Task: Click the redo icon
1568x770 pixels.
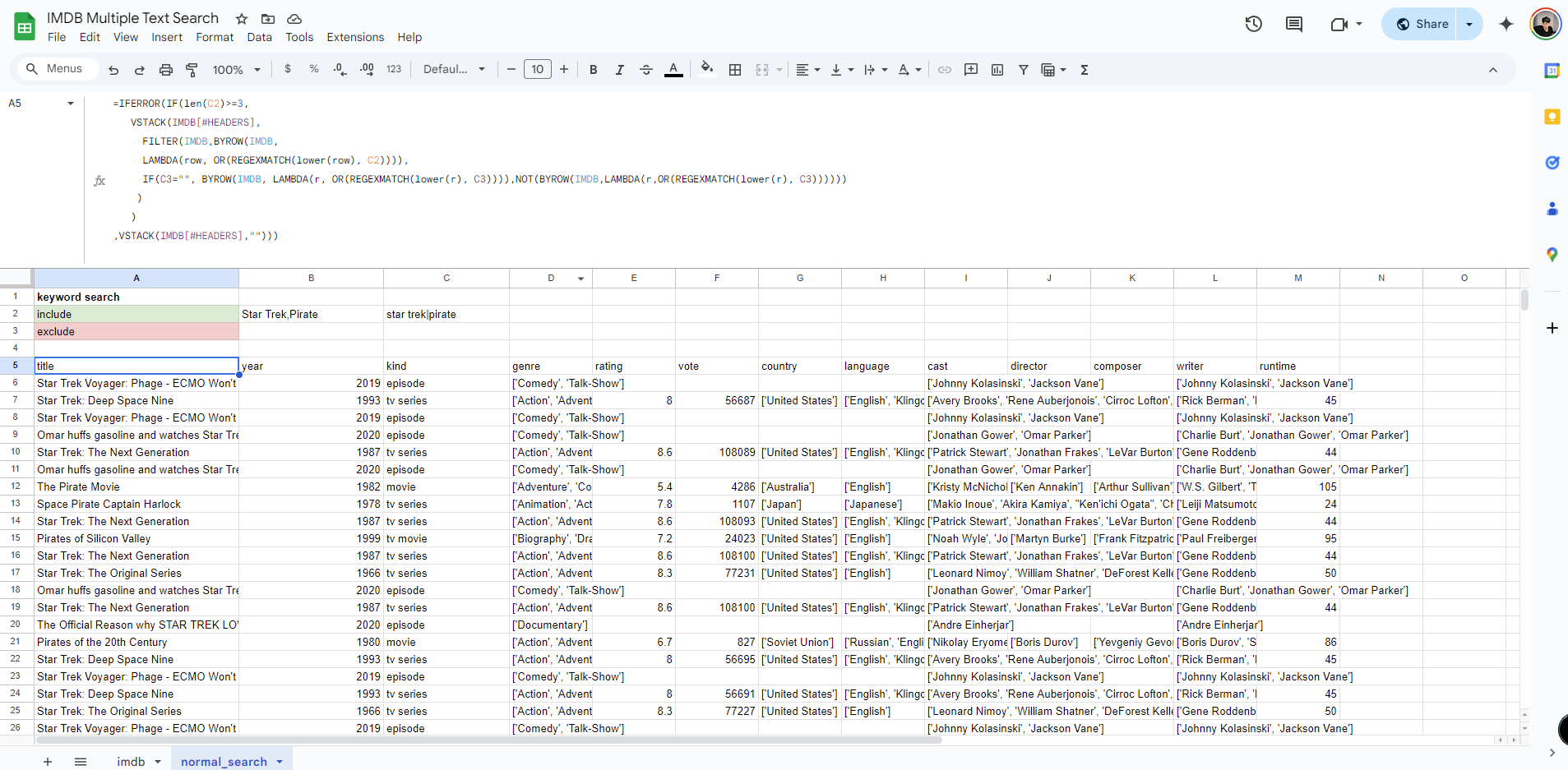Action: coord(140,70)
